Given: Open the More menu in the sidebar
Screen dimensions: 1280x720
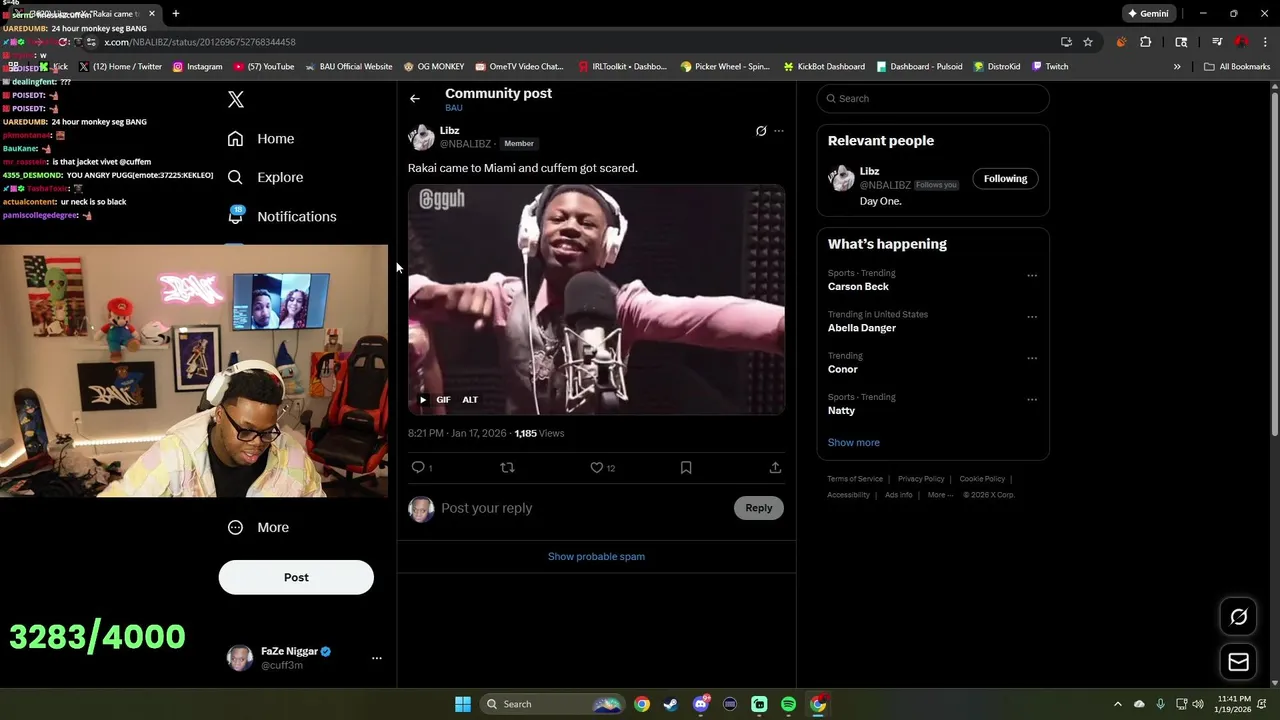Looking at the screenshot, I should [258, 527].
